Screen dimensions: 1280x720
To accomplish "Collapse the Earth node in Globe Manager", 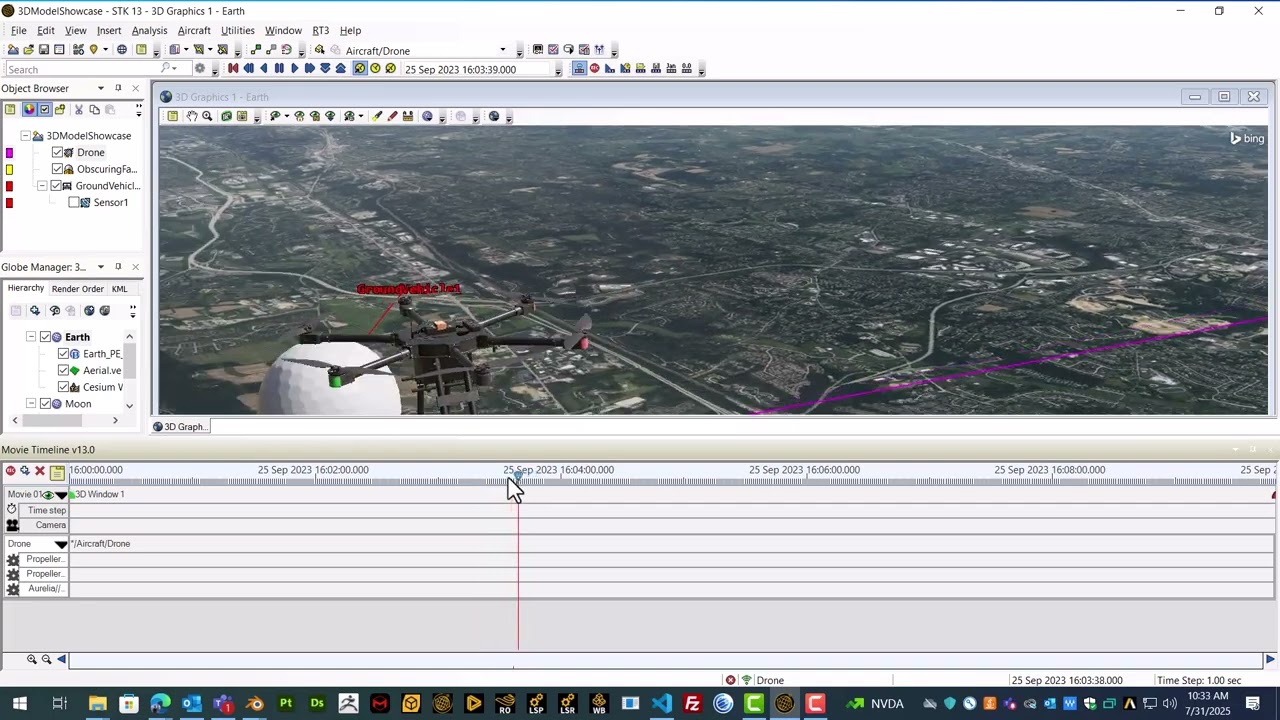I will point(31,337).
